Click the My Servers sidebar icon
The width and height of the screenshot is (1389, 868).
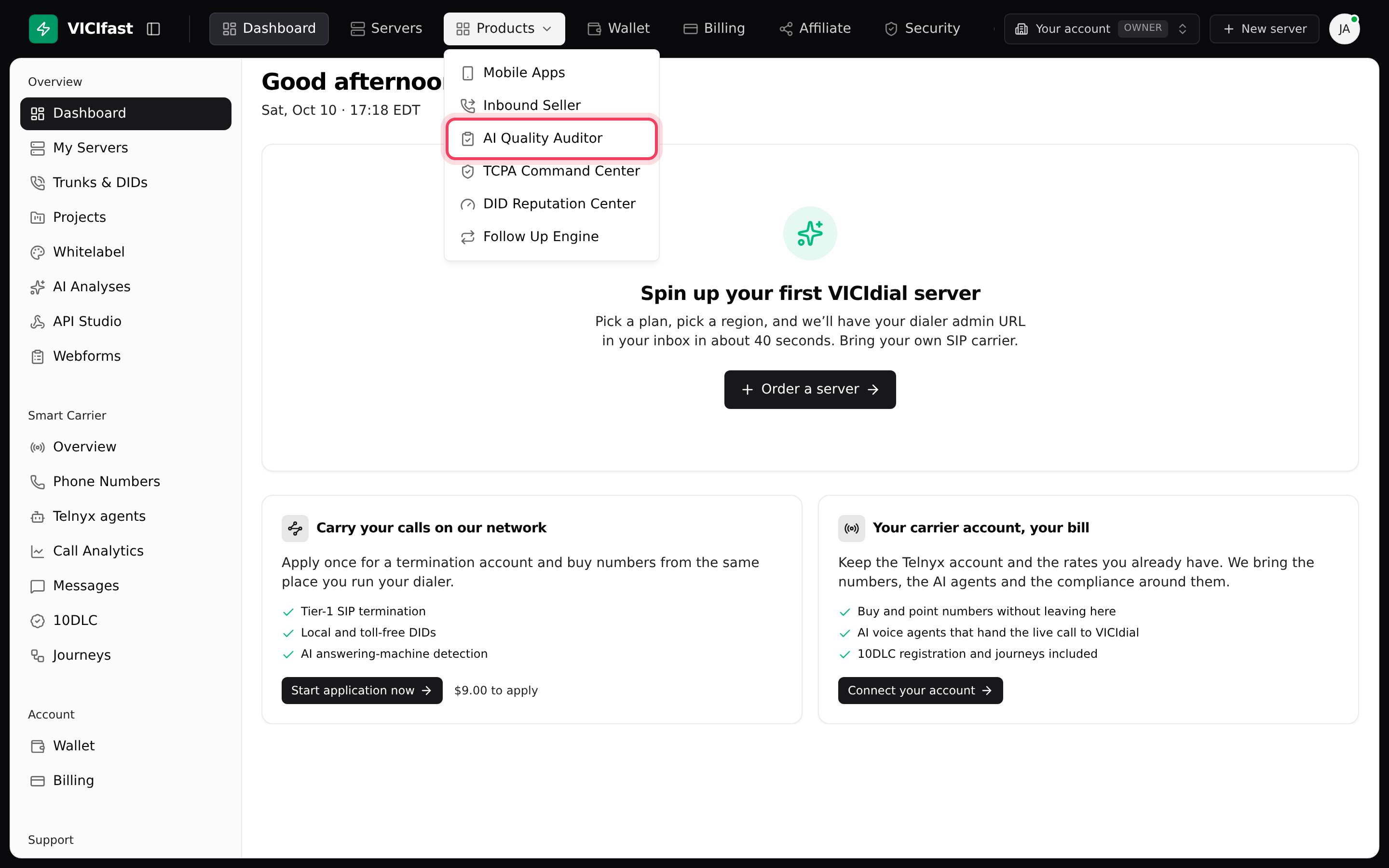pos(37,148)
